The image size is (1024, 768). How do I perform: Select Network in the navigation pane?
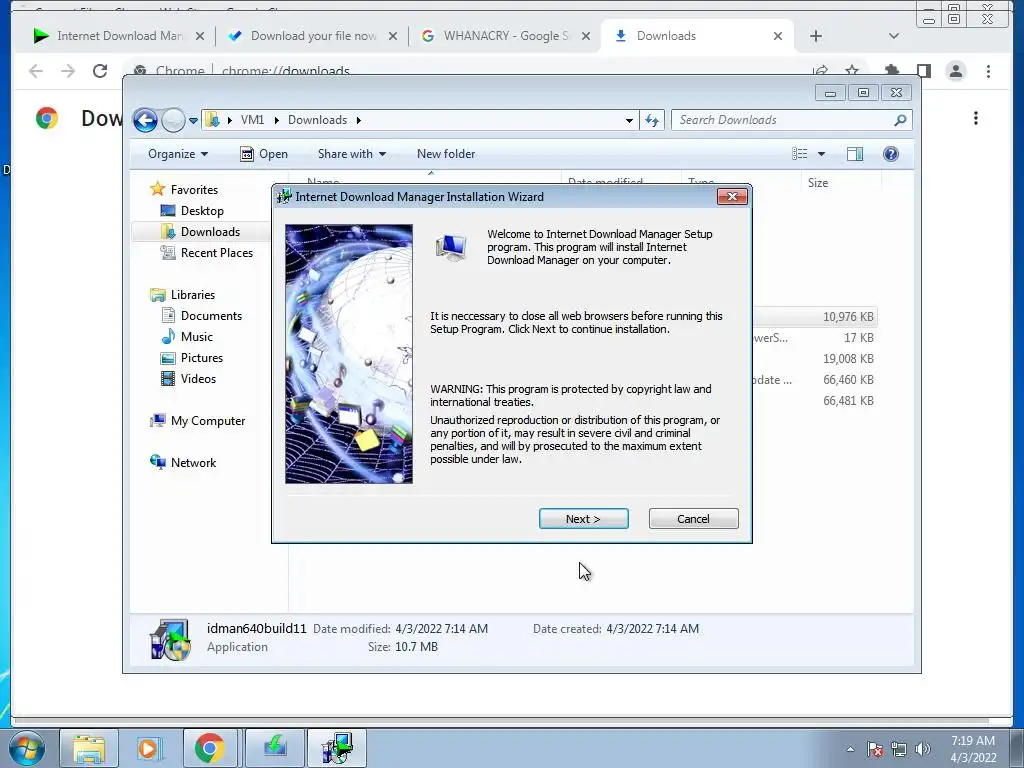pos(193,462)
